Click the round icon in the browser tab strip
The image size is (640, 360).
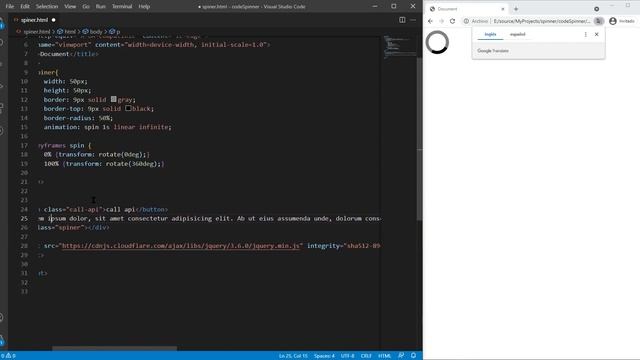coord(597,9)
